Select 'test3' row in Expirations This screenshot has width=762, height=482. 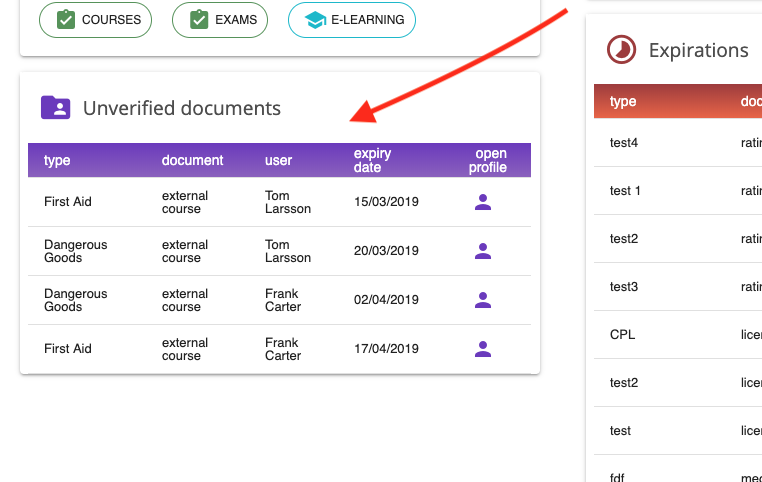tap(678, 287)
